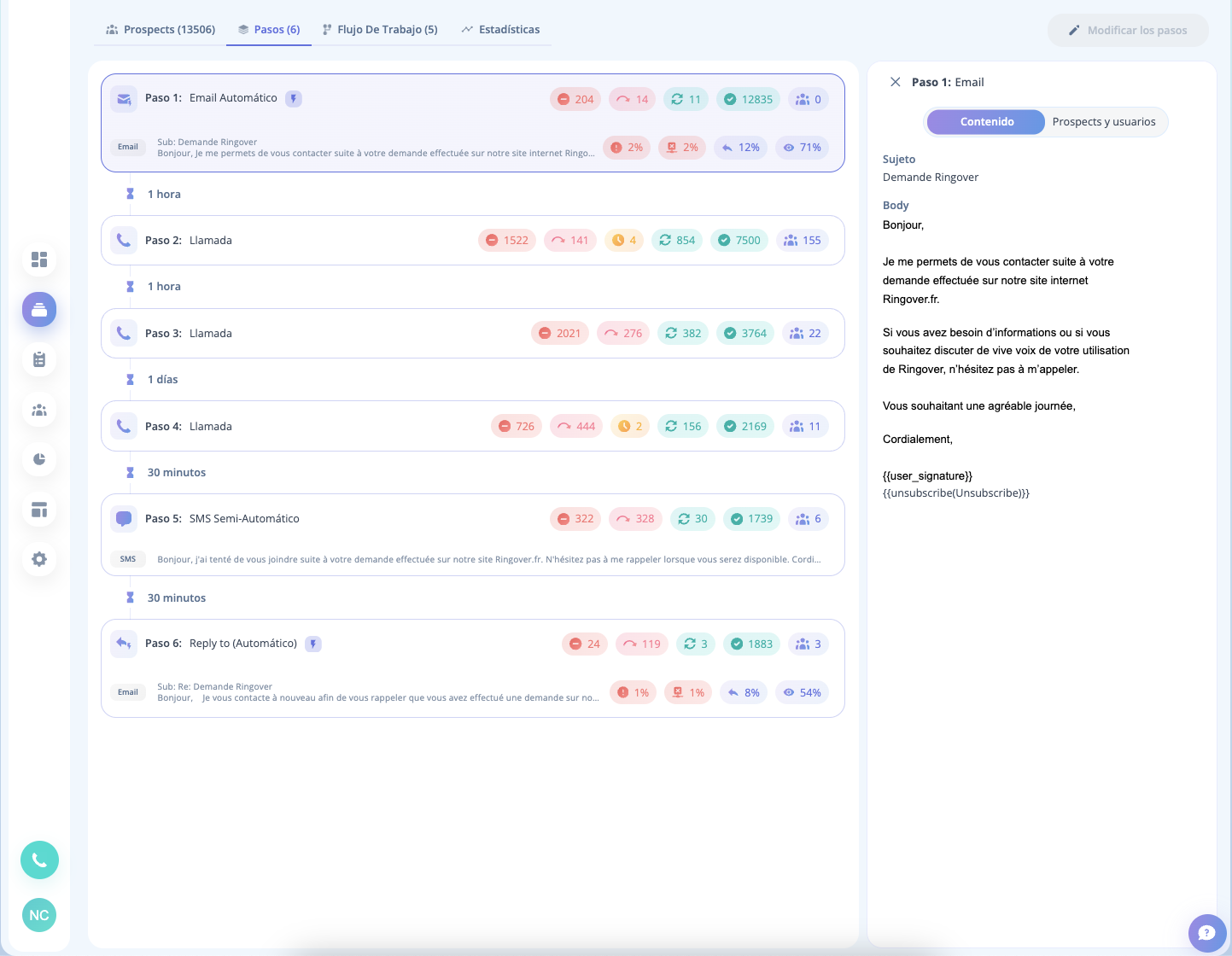Open the people/team icon in sidebar
Screen dimensions: 1232x956
39,410
